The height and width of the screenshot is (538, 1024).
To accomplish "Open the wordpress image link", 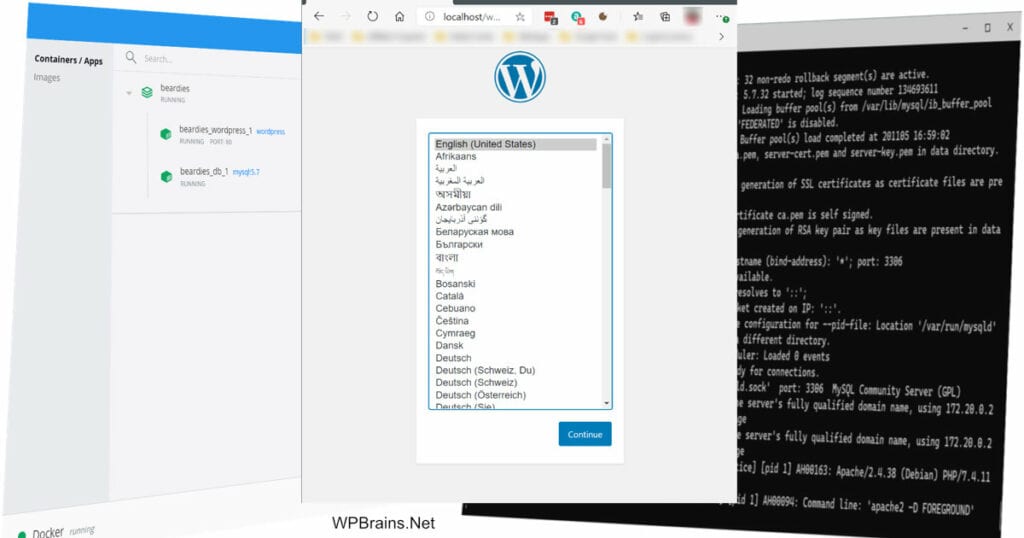I will pyautogui.click(x=270, y=131).
